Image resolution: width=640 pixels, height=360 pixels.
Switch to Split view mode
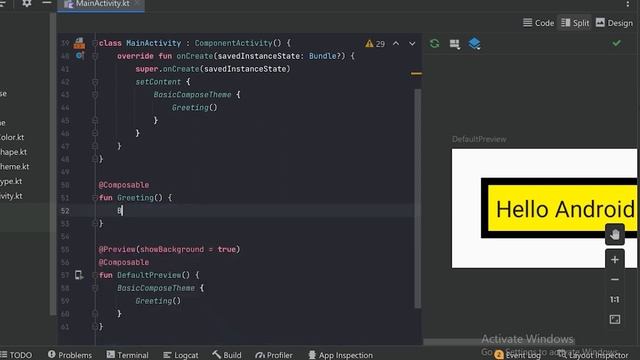pyautogui.click(x=575, y=23)
